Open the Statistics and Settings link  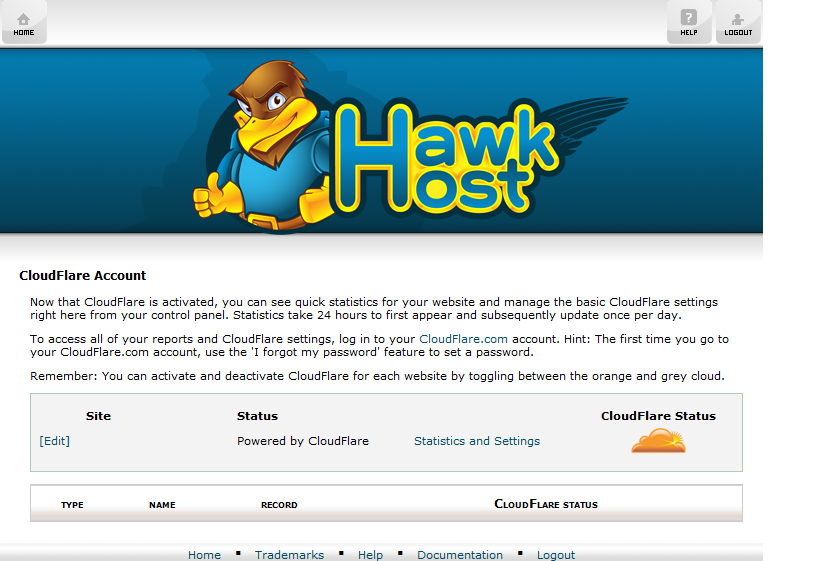coord(476,441)
